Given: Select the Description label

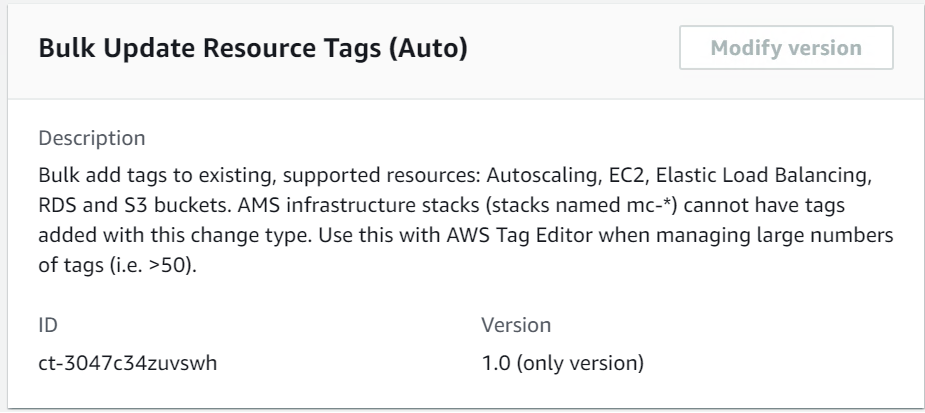Looking at the screenshot, I should [91, 135].
